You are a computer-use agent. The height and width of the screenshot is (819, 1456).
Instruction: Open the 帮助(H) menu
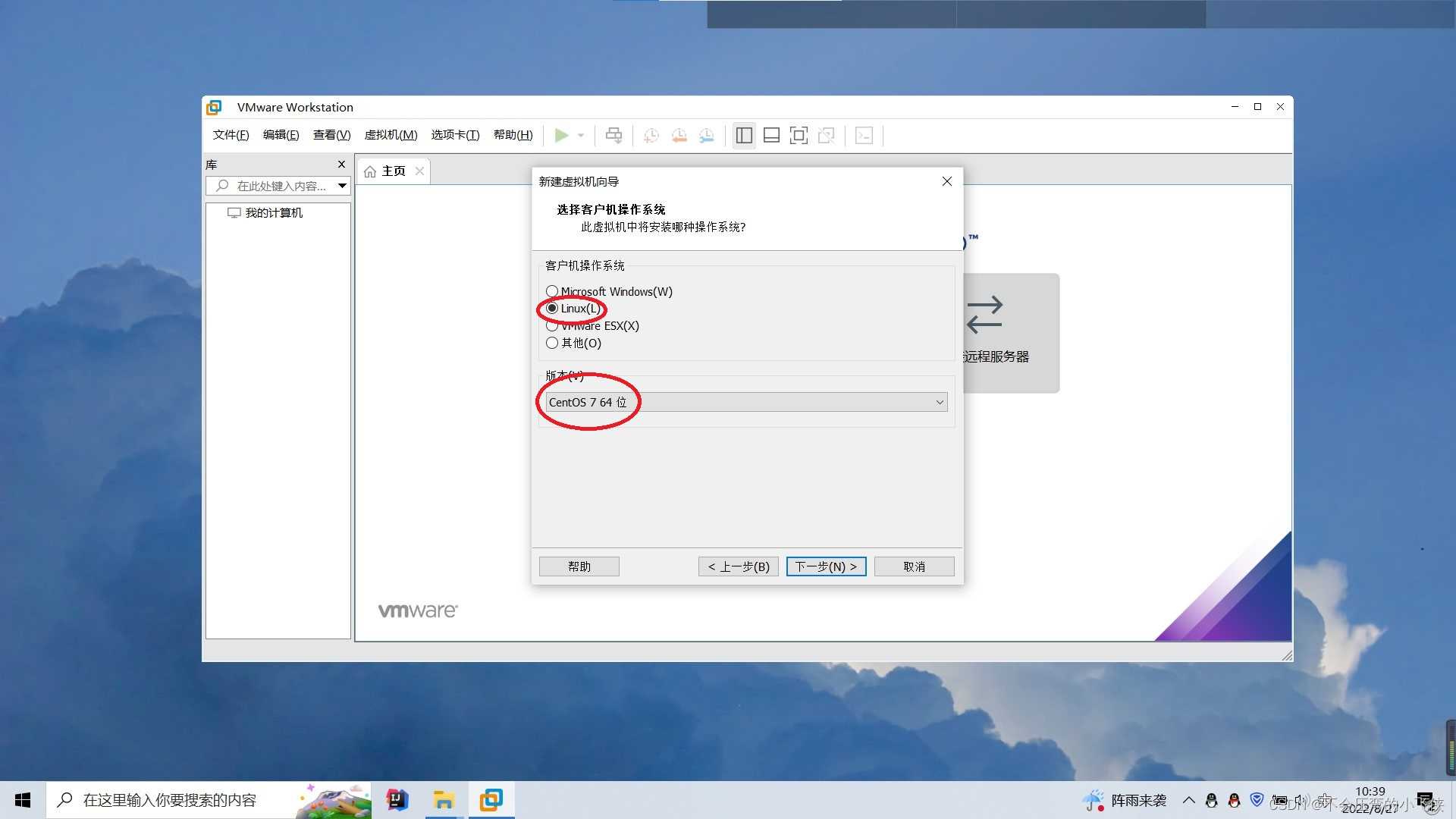tap(513, 135)
